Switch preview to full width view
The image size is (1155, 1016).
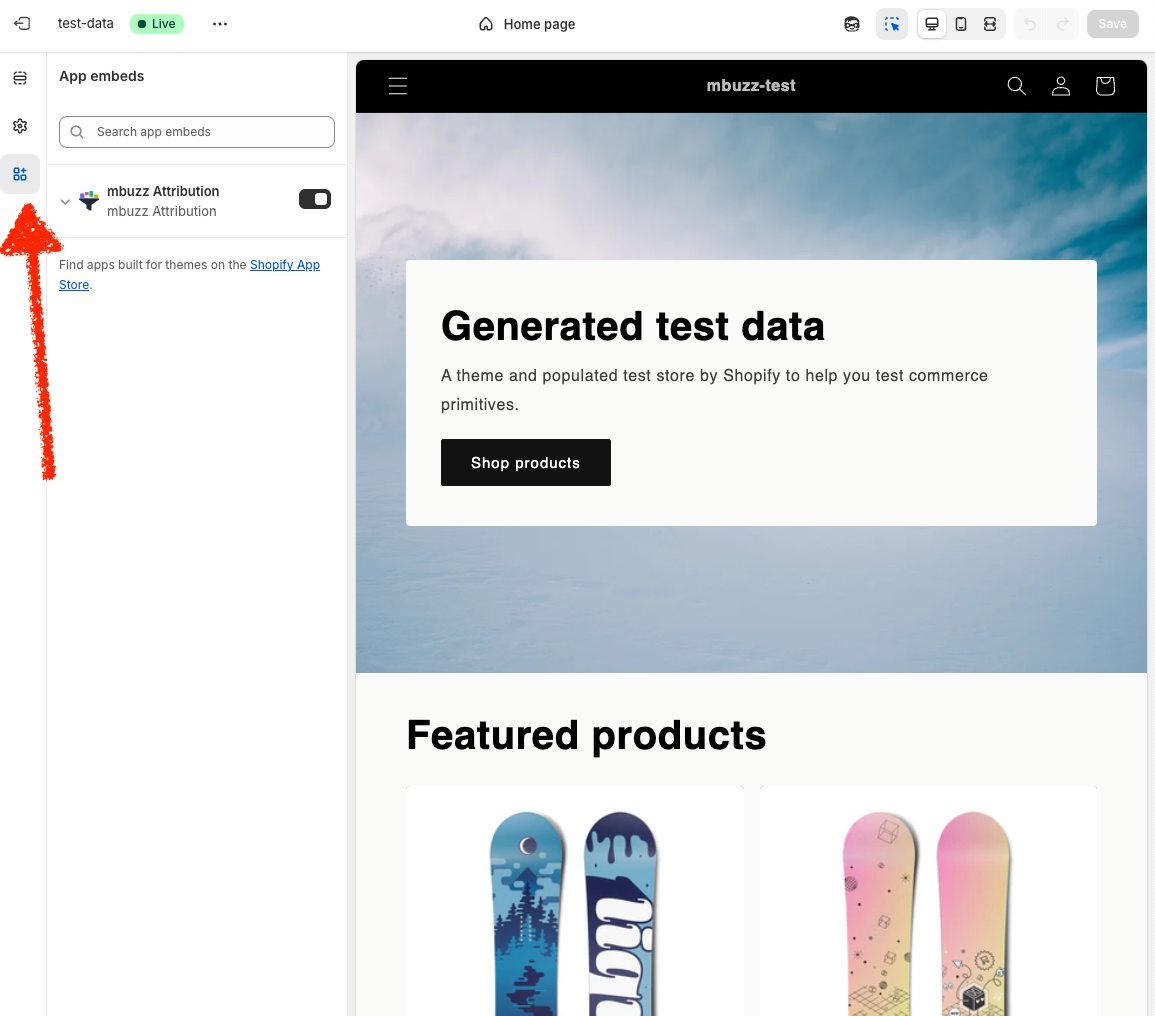[x=990, y=23]
